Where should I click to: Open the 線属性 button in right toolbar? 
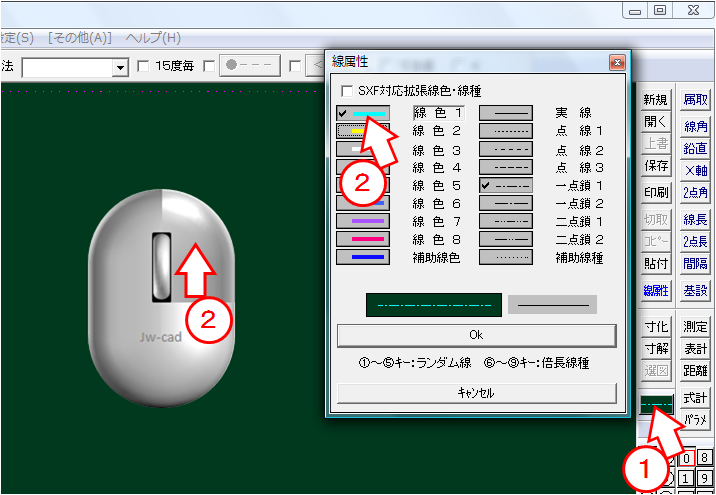coord(656,291)
